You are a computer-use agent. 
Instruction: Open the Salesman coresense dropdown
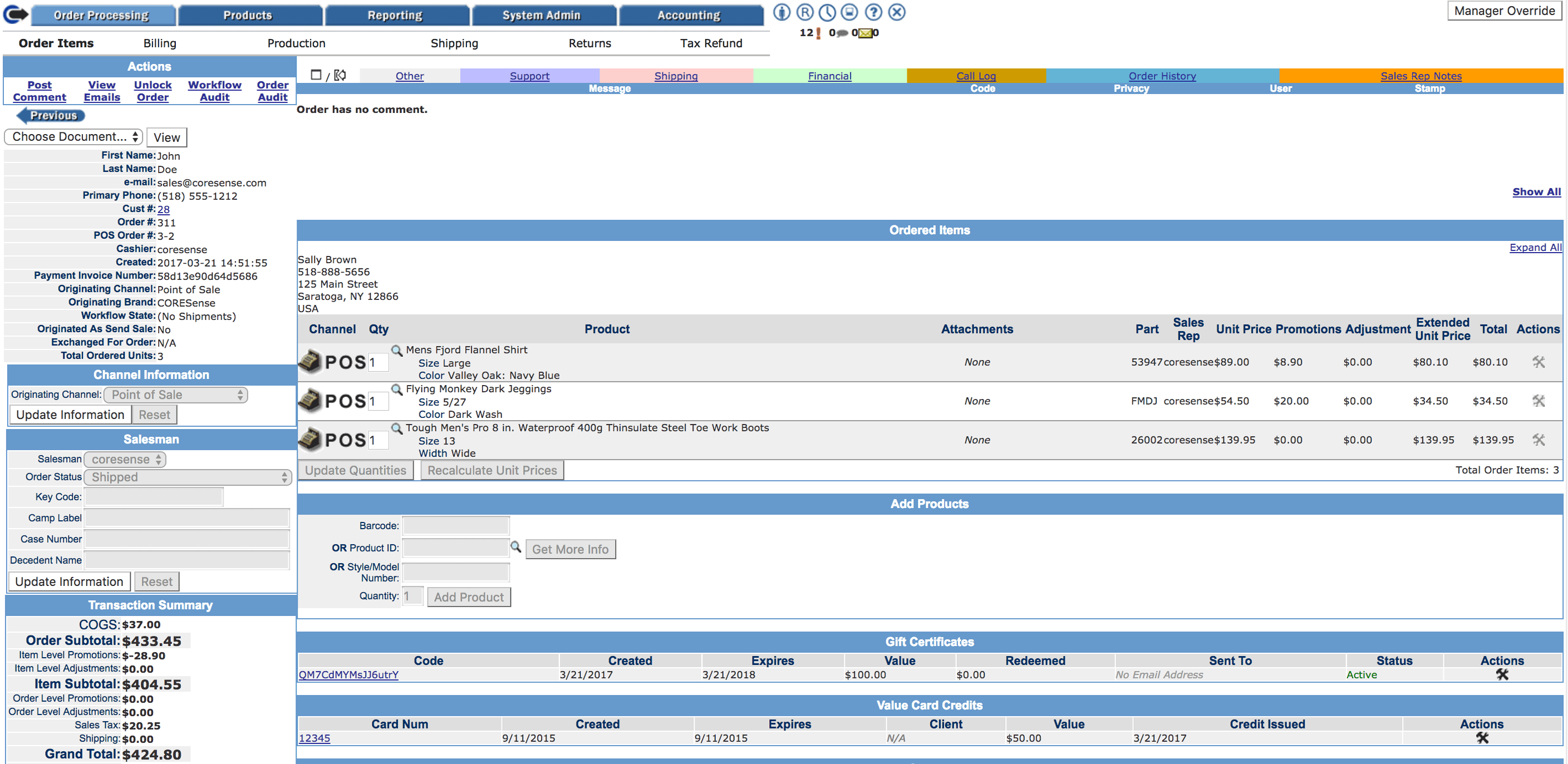pos(125,459)
